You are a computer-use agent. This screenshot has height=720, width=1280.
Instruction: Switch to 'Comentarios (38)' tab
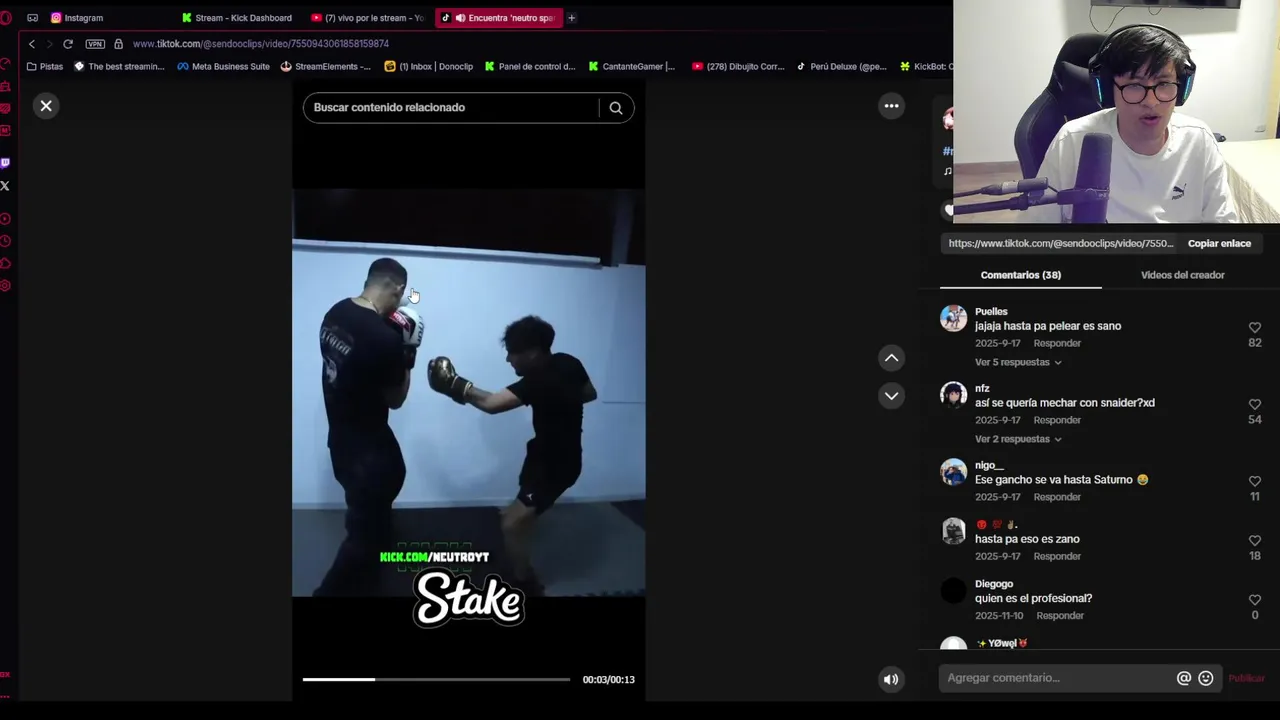1020,275
